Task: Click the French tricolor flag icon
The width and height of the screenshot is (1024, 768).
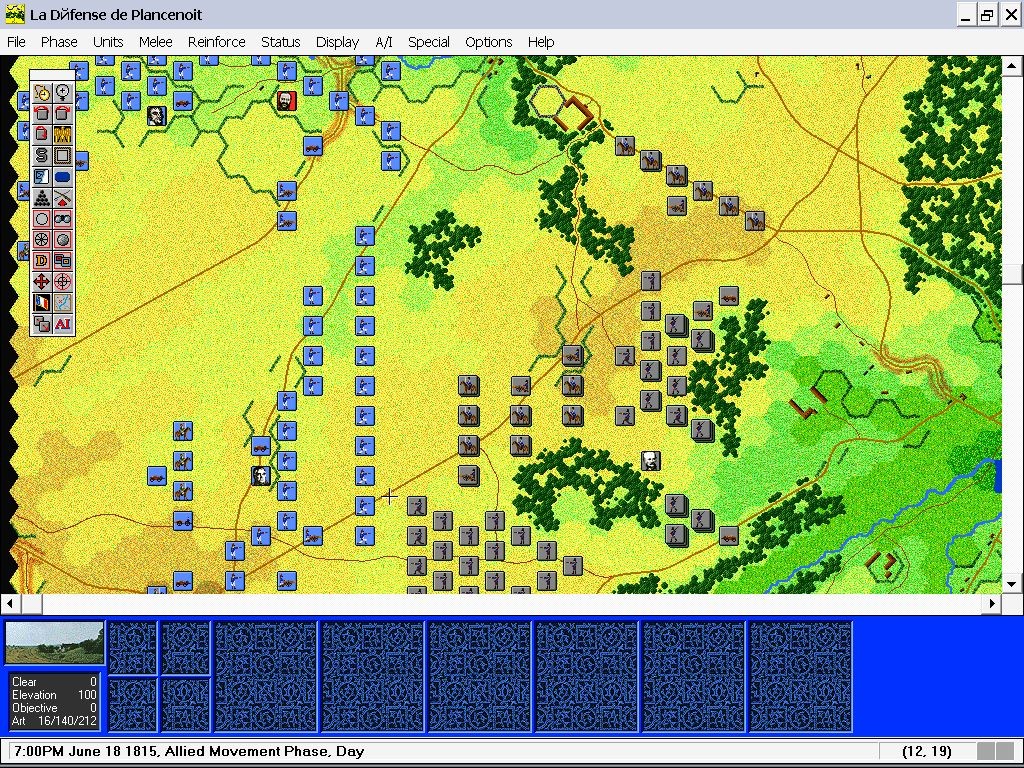Action: 42,302
